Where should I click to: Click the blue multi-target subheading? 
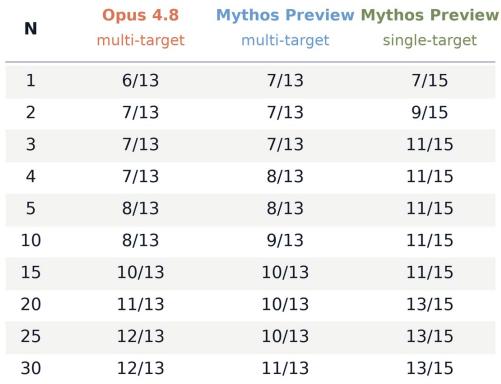(285, 40)
